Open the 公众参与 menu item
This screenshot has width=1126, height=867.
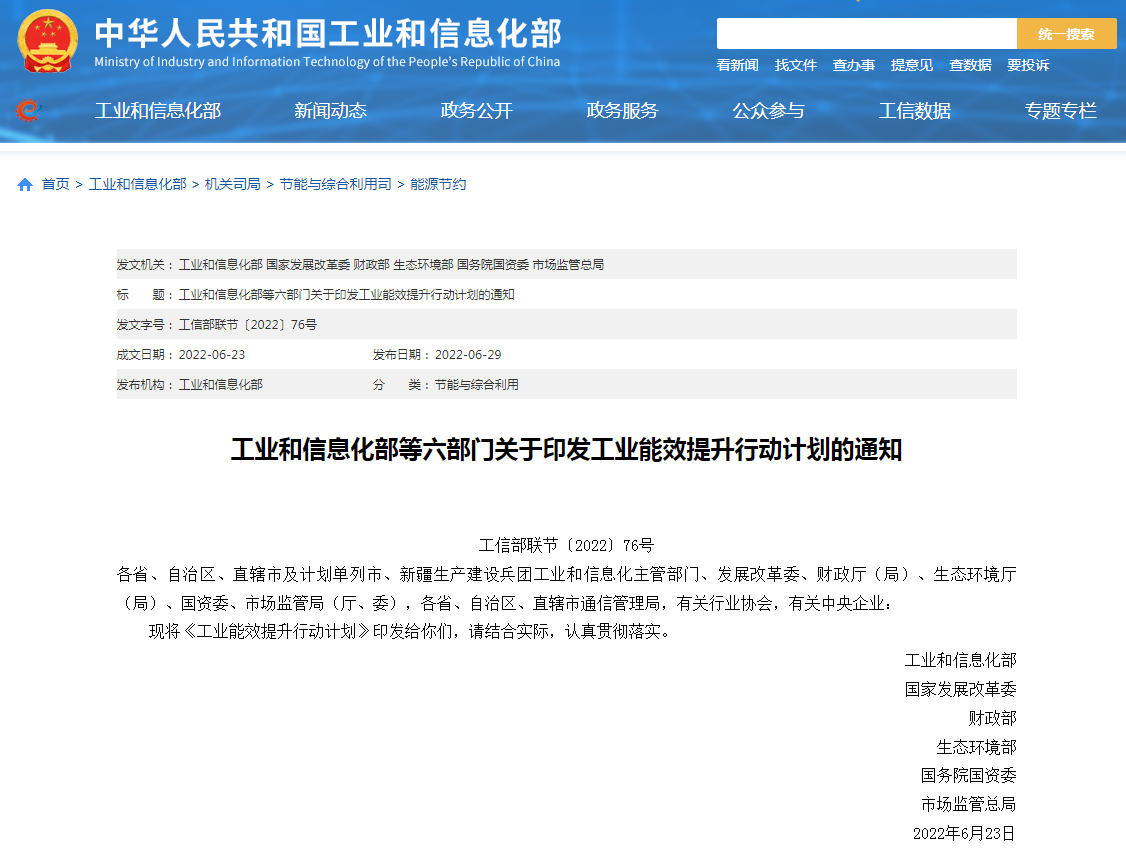coord(768,111)
